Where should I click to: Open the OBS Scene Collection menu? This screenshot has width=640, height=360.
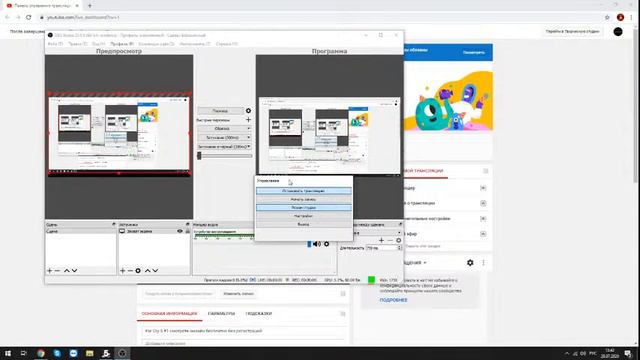[156, 44]
